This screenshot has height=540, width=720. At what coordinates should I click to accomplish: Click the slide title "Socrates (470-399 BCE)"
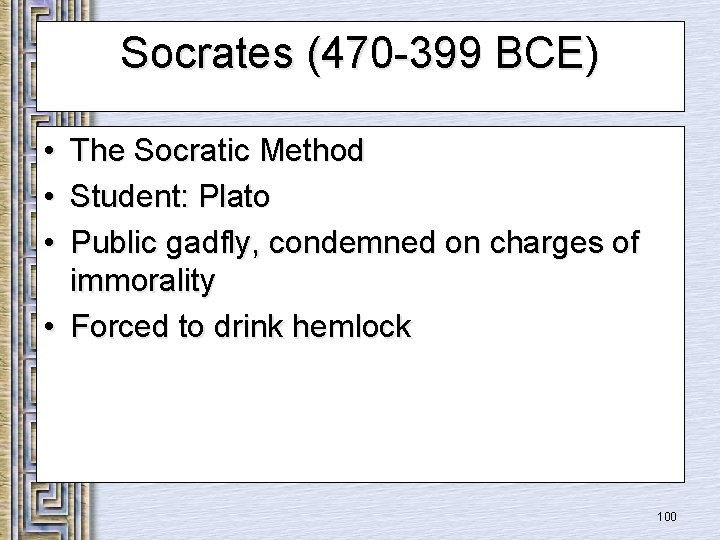[x=360, y=54]
